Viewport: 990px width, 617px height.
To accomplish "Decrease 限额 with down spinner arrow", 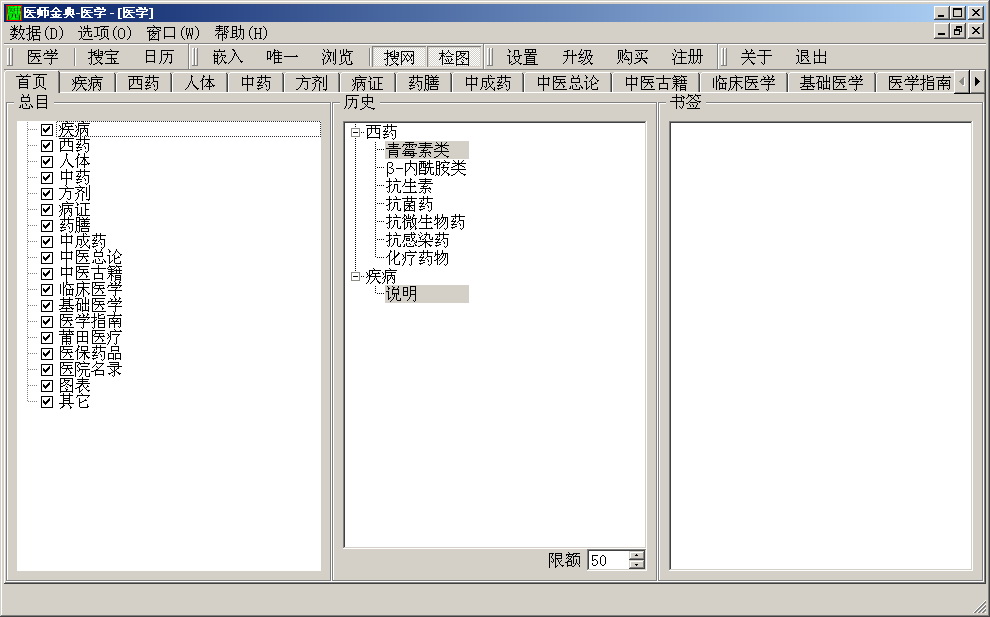I will tap(637, 565).
